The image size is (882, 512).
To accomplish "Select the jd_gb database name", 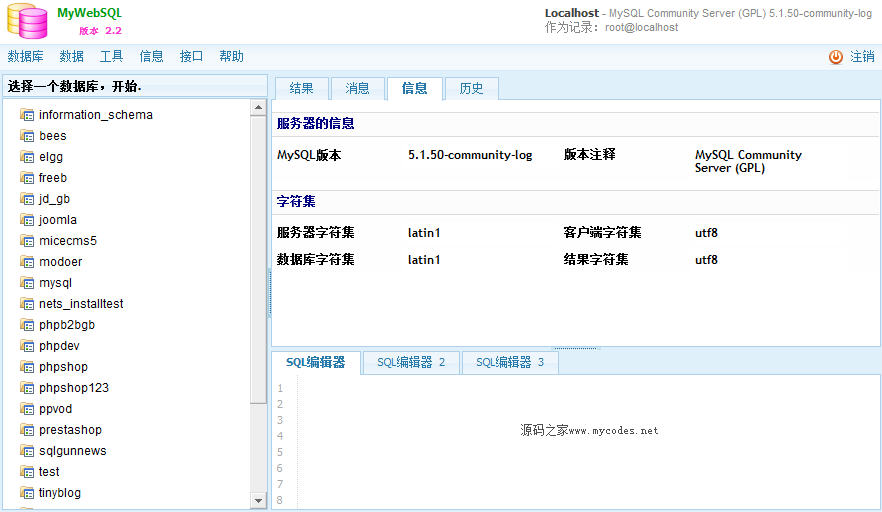I will 54,199.
